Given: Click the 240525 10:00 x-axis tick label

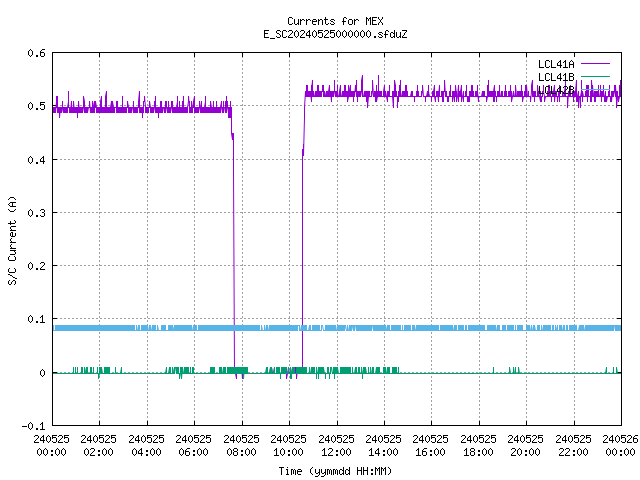Looking at the screenshot, I should coord(288,445).
